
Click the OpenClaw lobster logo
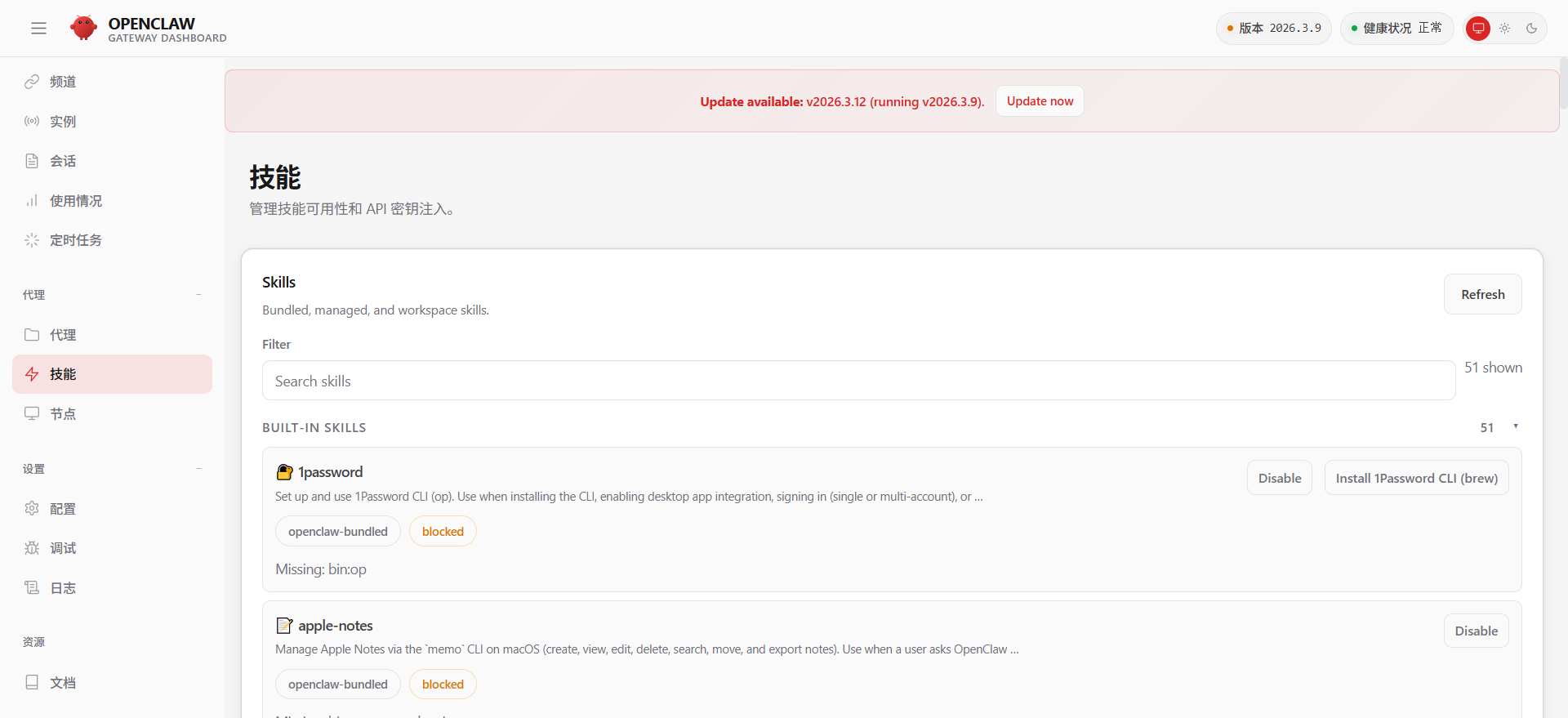(x=83, y=28)
